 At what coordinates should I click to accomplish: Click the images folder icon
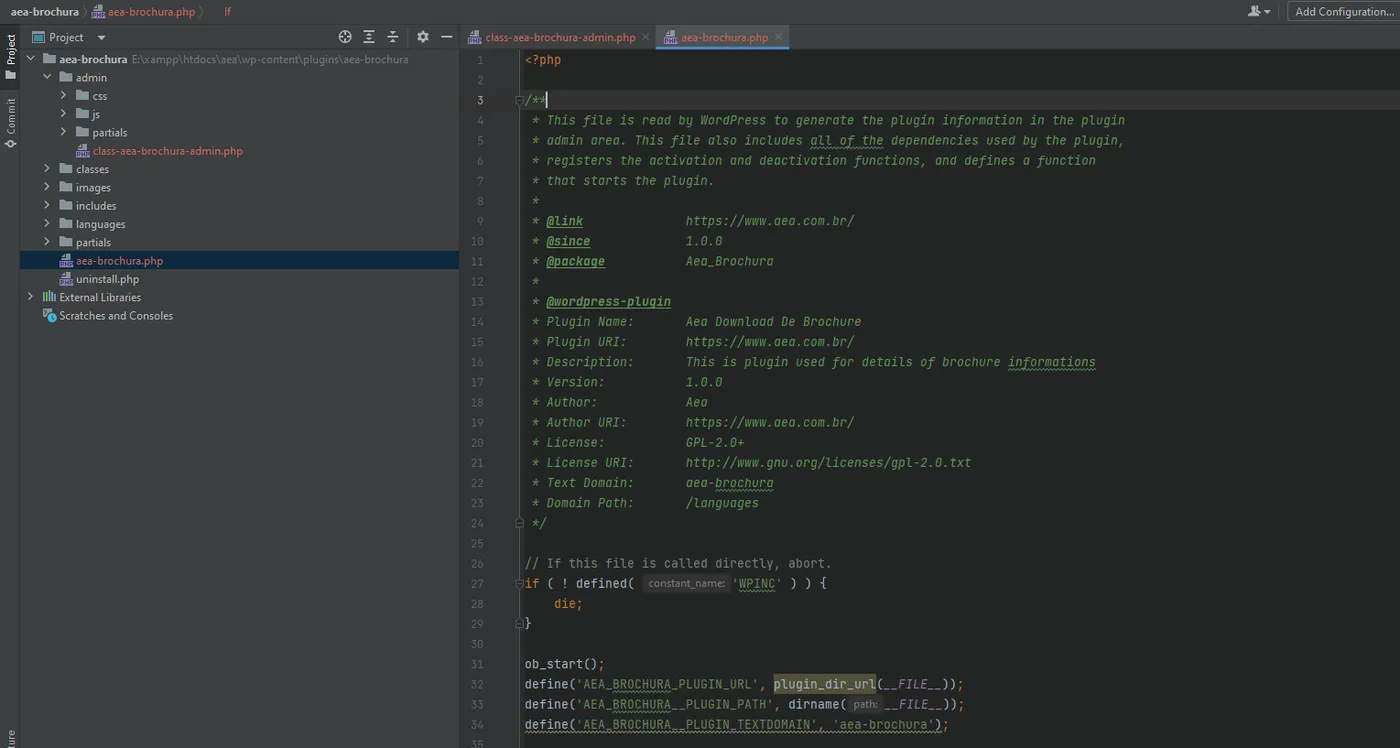(x=66, y=187)
